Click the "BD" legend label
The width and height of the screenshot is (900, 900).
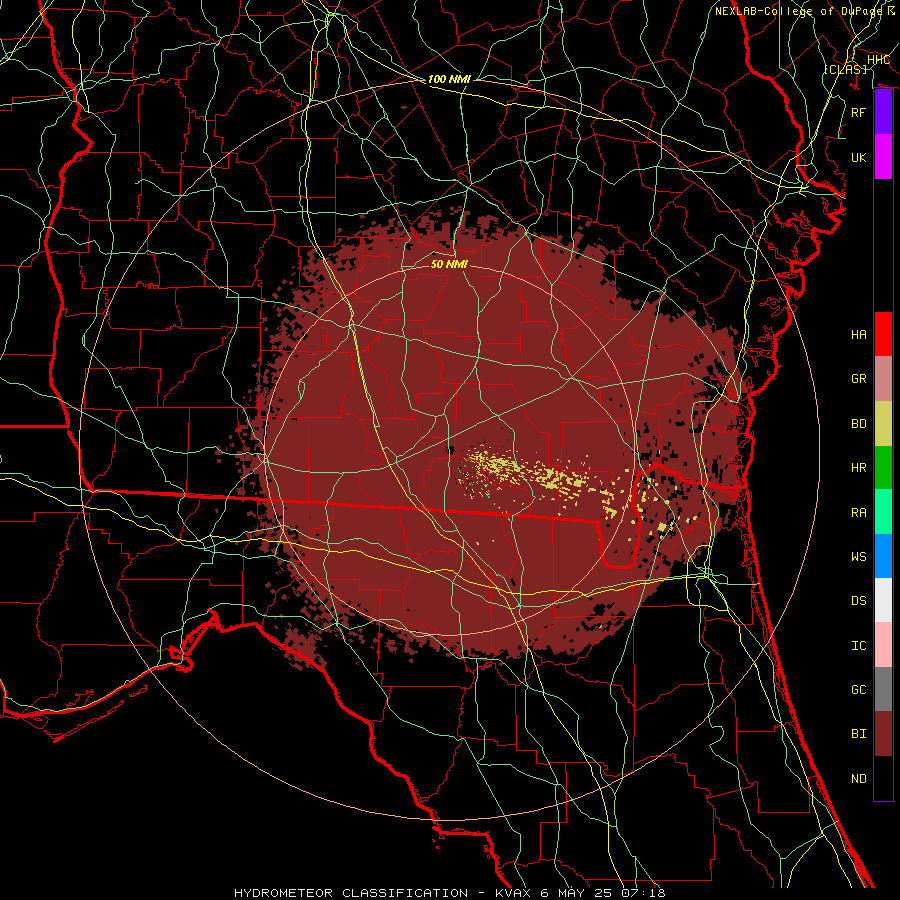(859, 423)
